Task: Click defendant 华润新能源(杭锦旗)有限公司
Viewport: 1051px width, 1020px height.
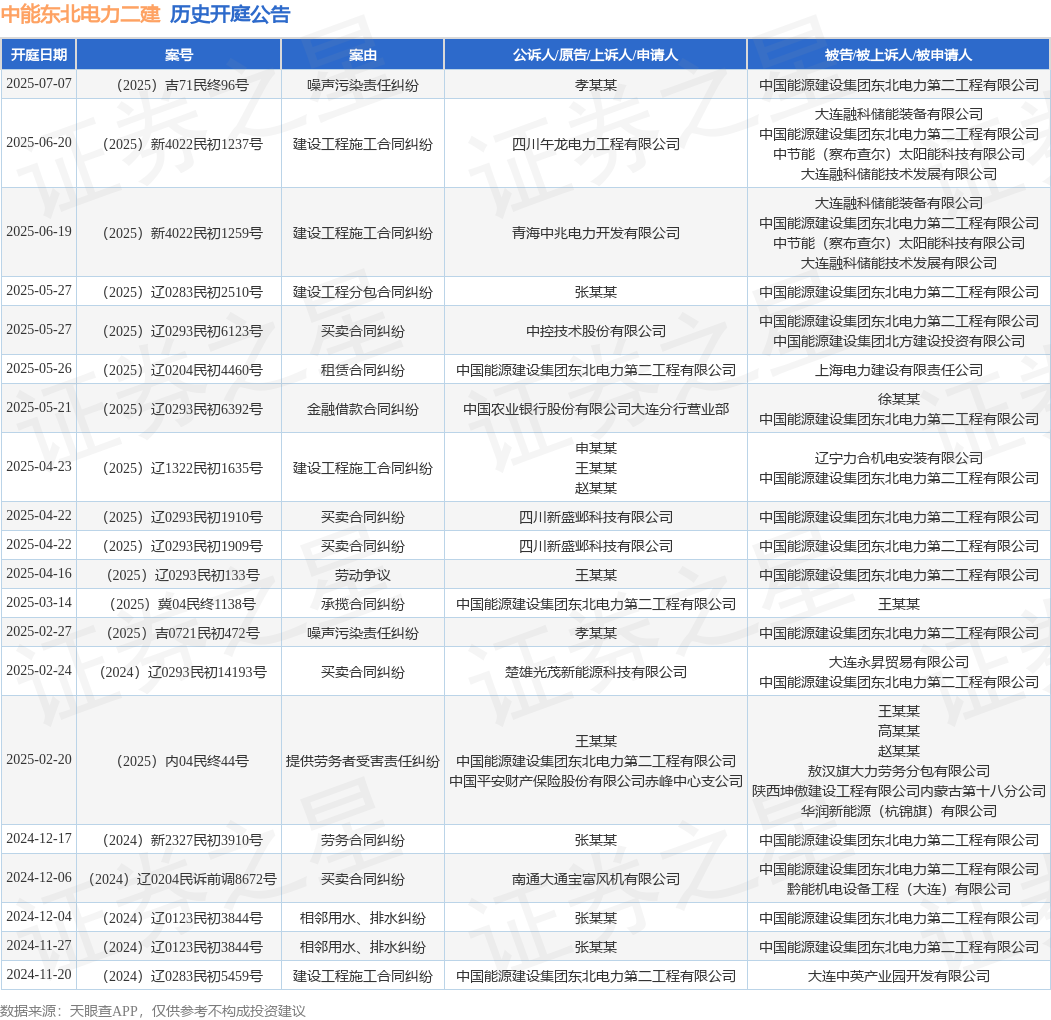Action: (x=899, y=812)
